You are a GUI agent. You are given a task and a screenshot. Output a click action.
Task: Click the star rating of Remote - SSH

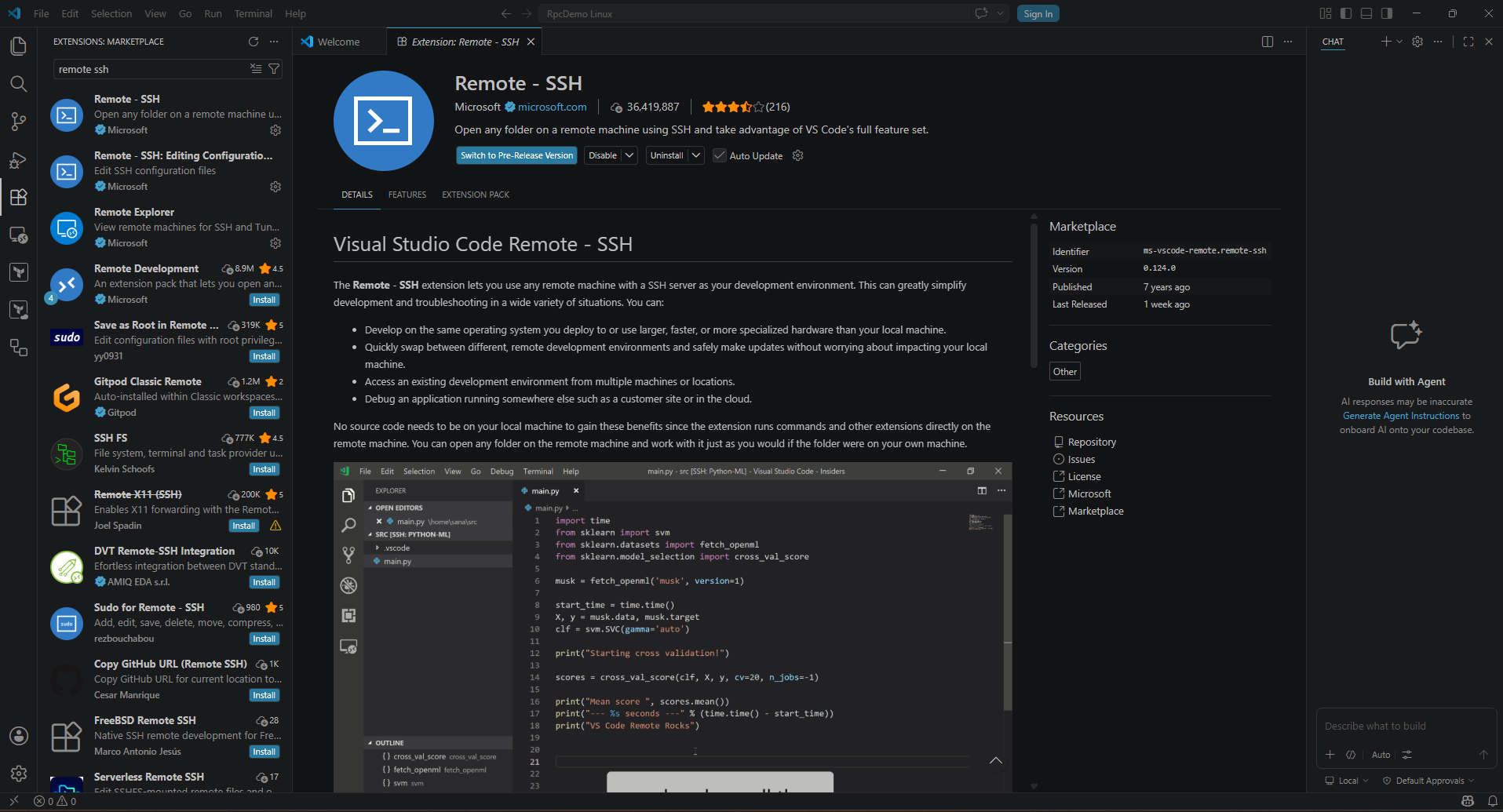732,107
